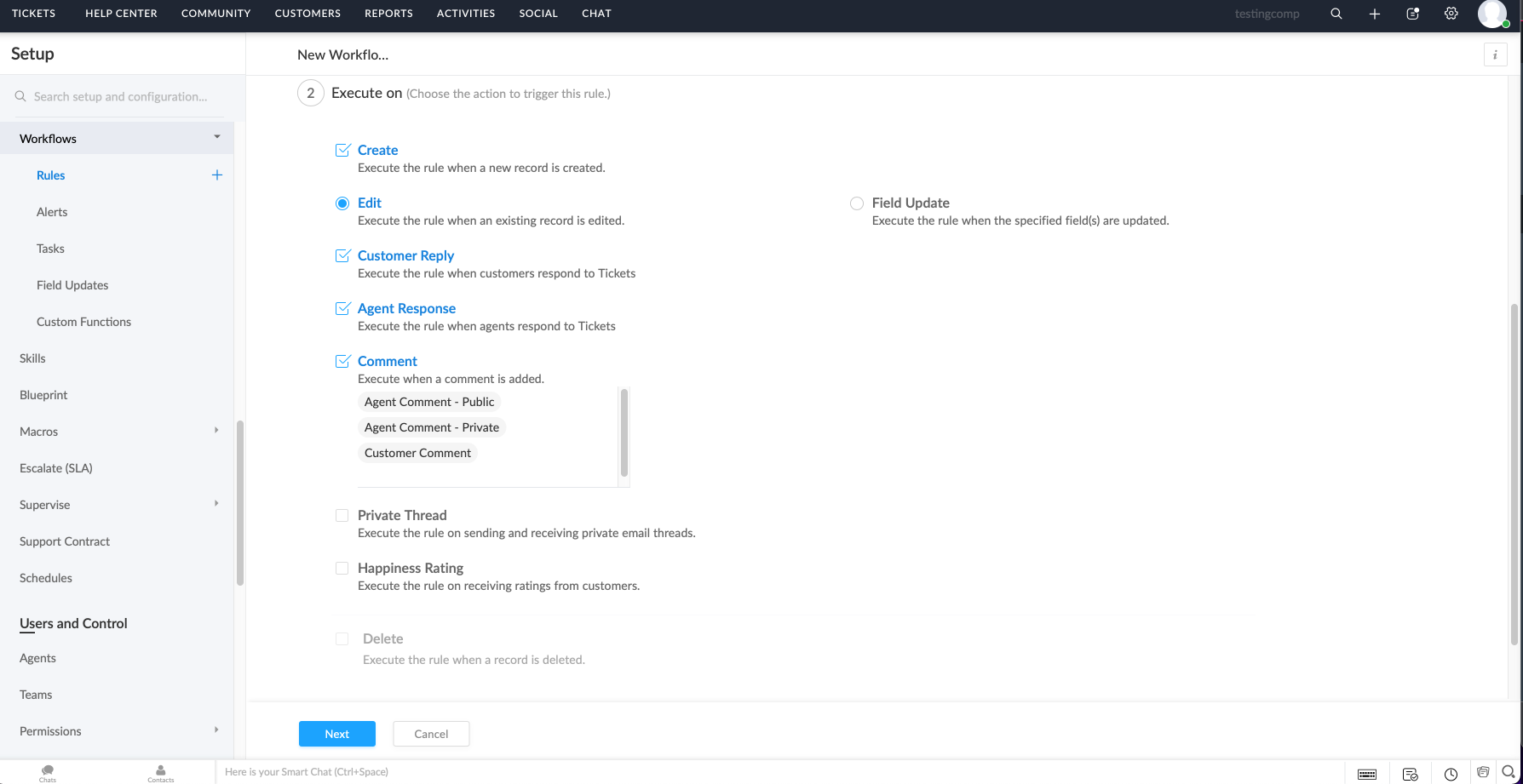Viewport: 1523px width, 784px height.
Task: Uncheck the Comment checkbox
Action: [x=342, y=361]
